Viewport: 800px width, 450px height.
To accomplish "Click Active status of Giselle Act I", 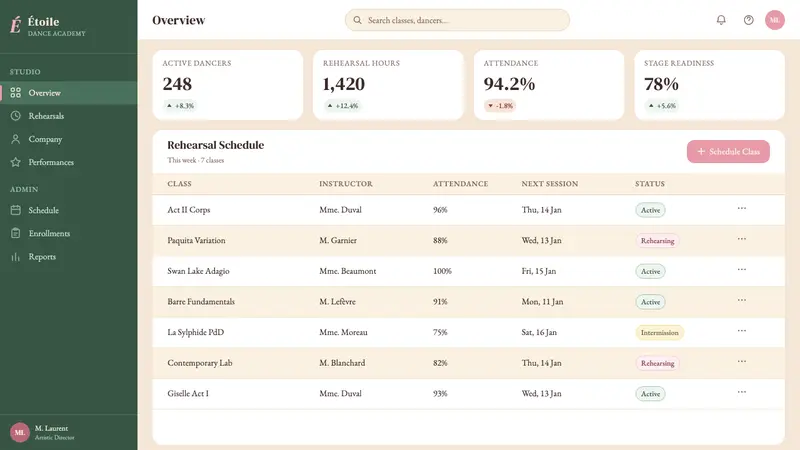I will tap(650, 394).
